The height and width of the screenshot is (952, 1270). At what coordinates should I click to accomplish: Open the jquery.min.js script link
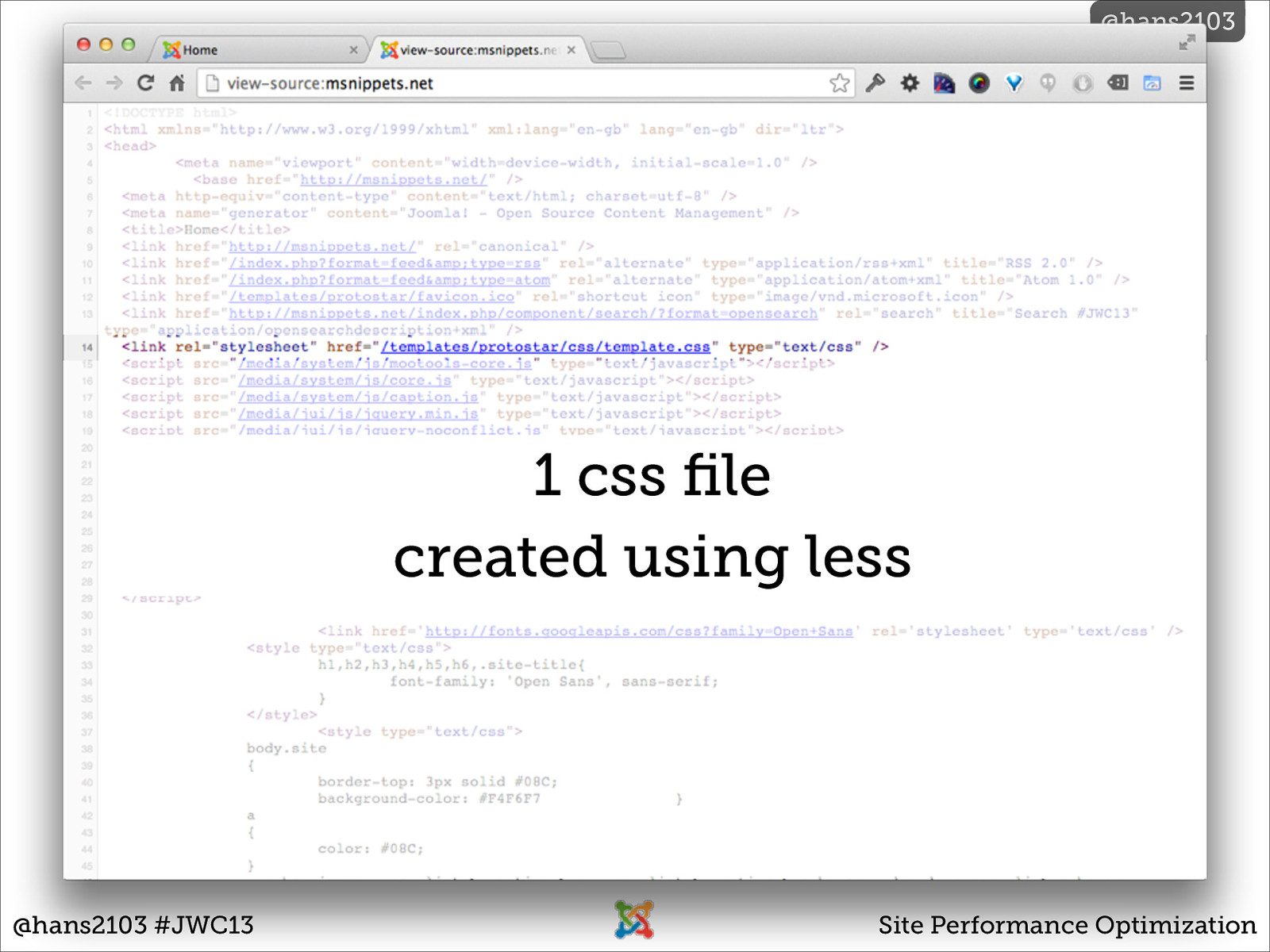[x=358, y=413]
